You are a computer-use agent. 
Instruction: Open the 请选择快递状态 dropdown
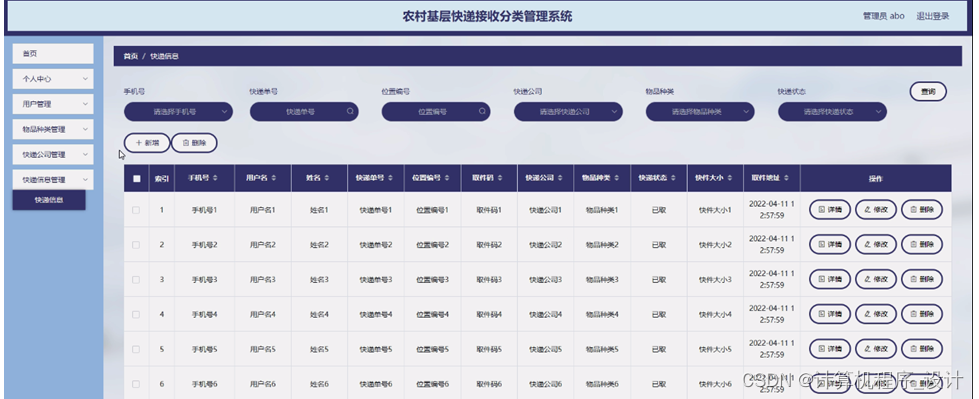[832, 112]
